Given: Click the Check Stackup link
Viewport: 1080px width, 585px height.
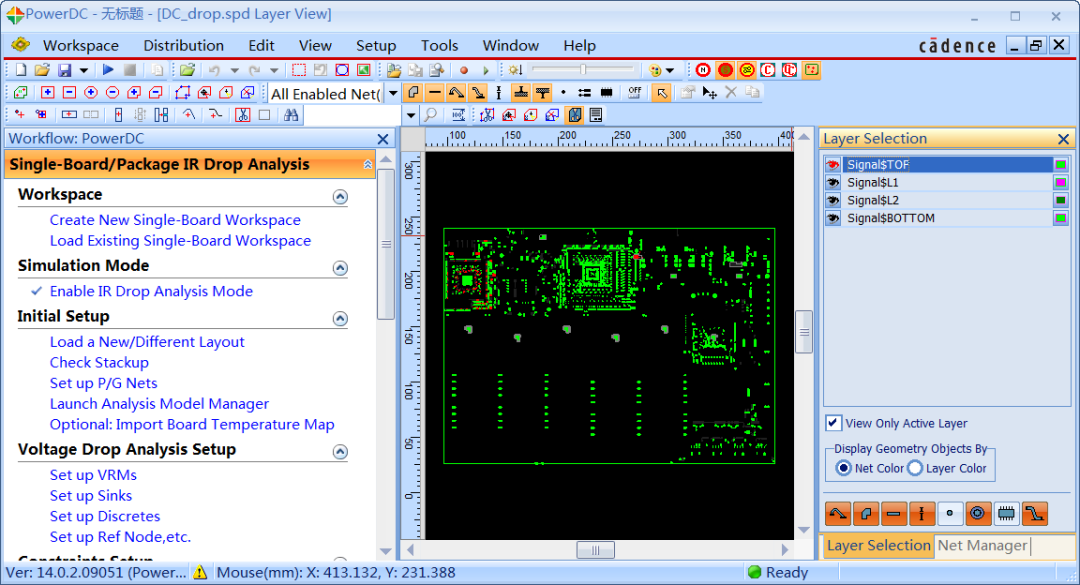Looking at the screenshot, I should [x=99, y=362].
